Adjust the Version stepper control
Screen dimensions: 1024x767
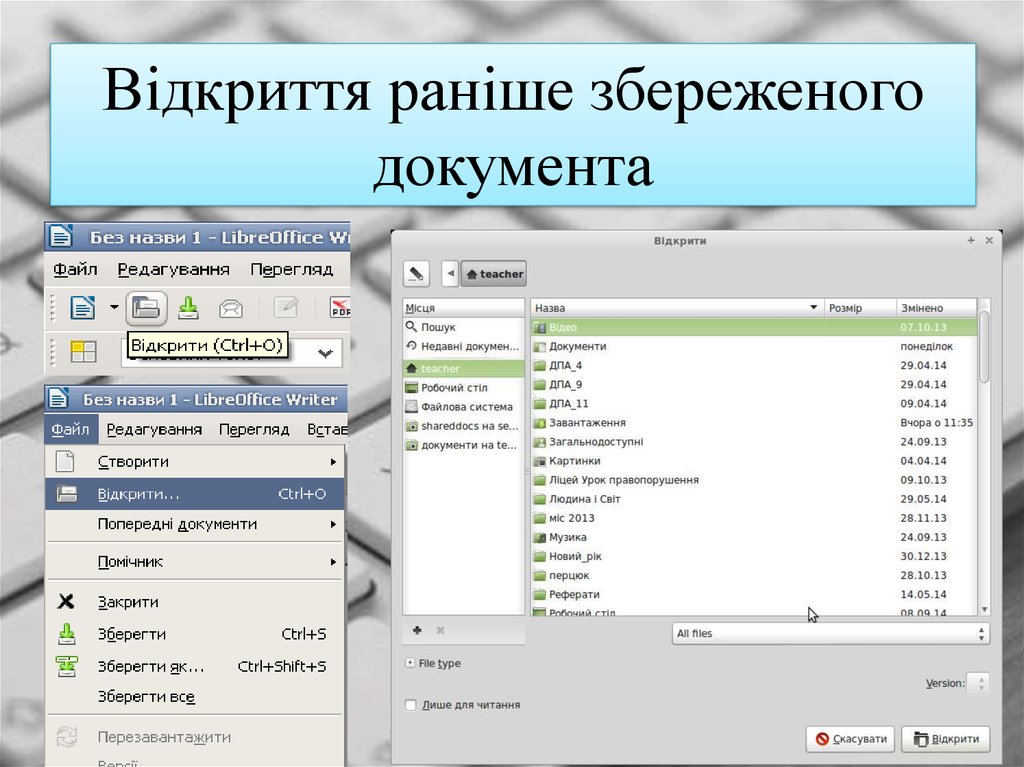(981, 683)
